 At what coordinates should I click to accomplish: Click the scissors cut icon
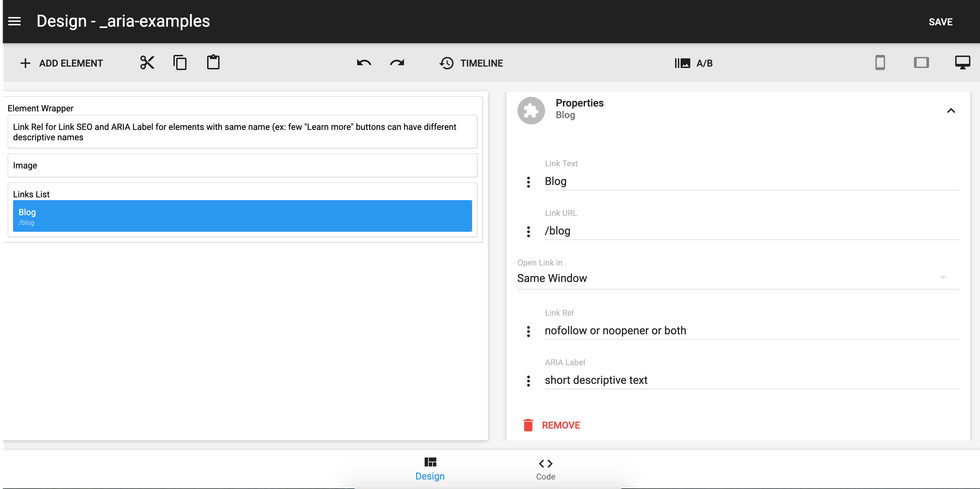pyautogui.click(x=147, y=63)
